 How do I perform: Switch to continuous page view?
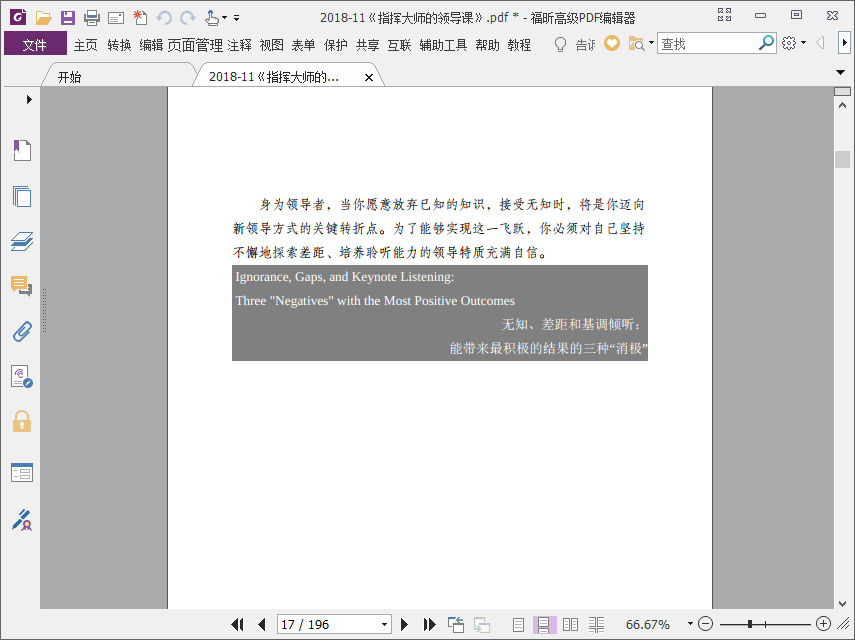coord(544,625)
